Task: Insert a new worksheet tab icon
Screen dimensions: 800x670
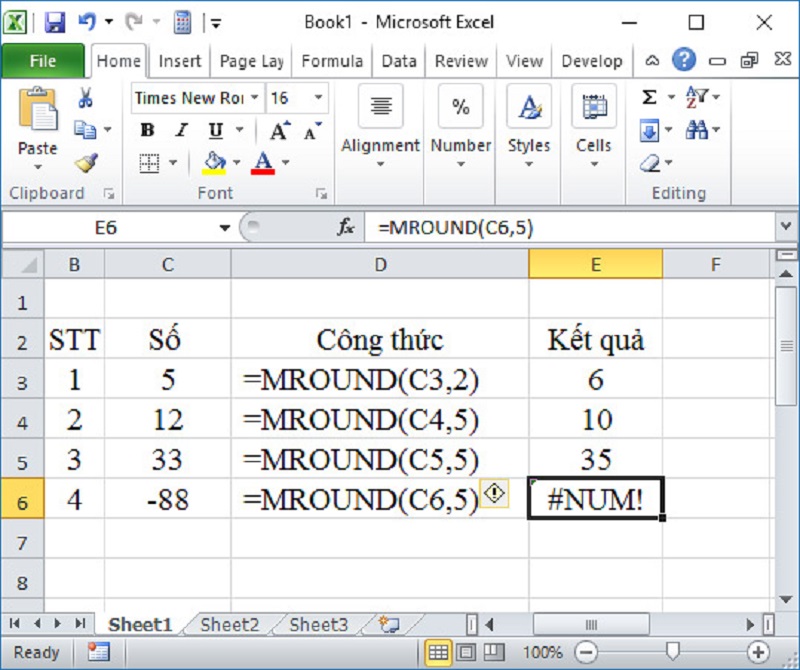Action: [x=389, y=624]
